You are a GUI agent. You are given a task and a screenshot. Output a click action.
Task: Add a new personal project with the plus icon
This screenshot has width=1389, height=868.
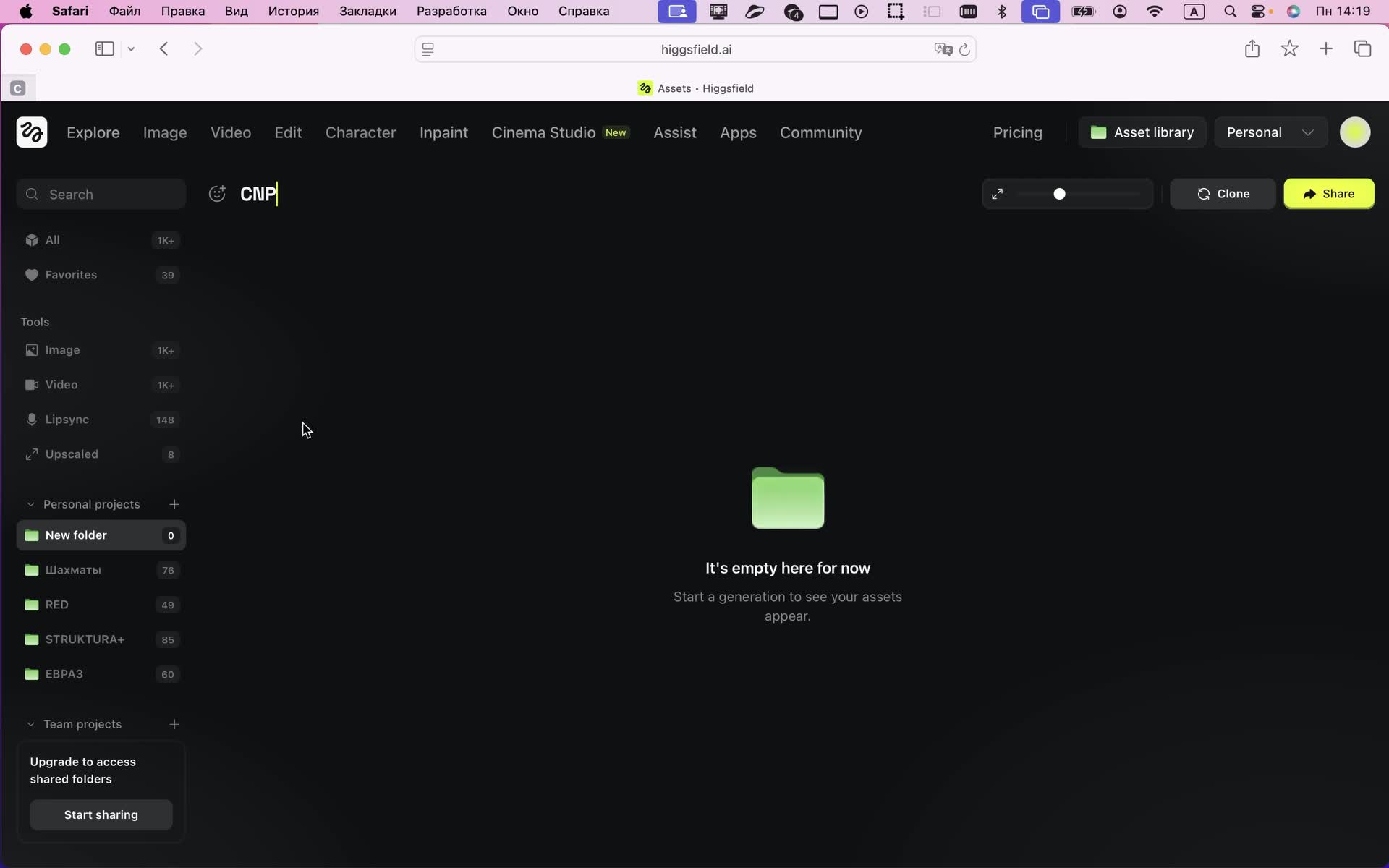[174, 504]
